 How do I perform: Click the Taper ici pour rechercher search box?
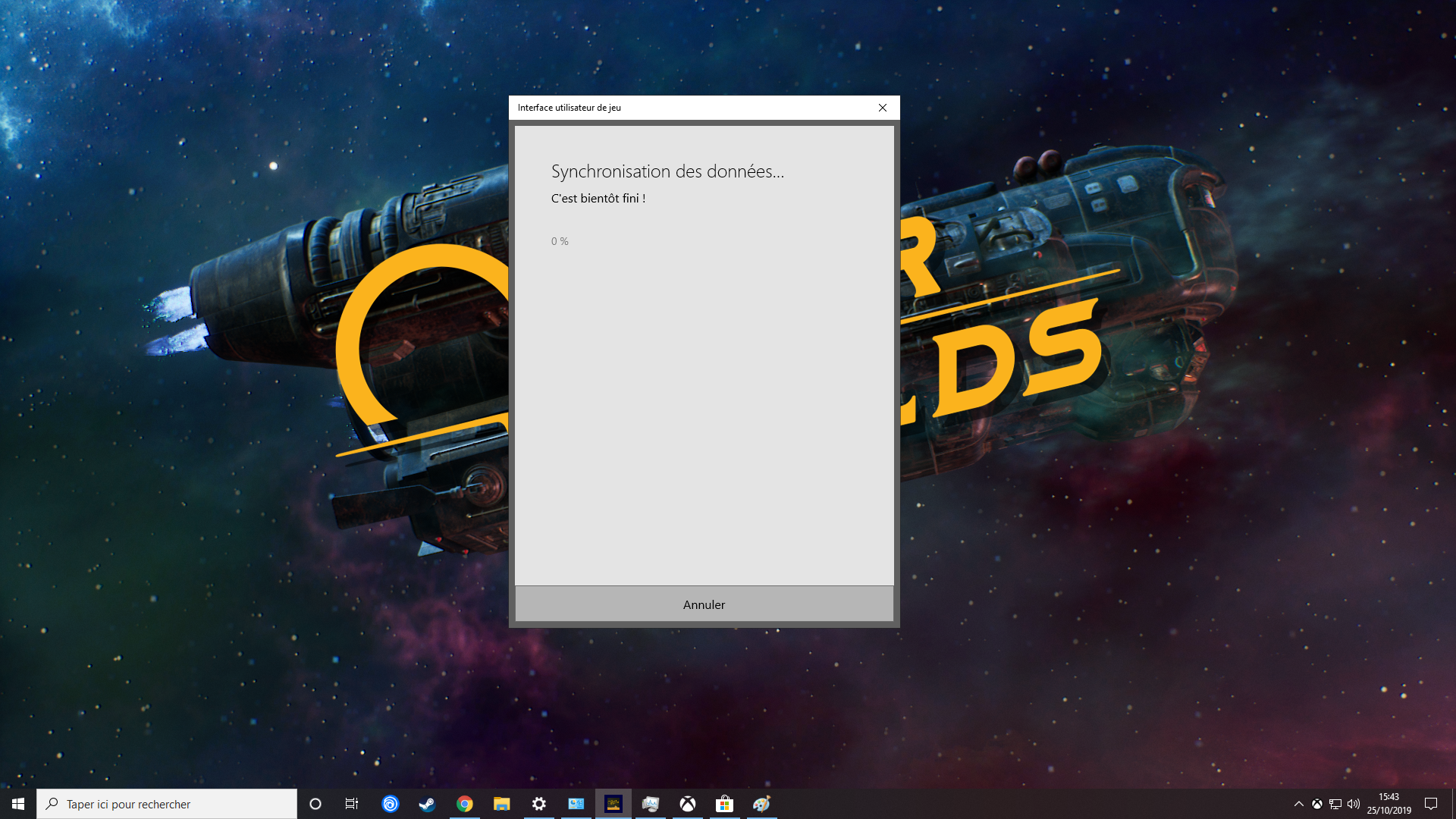point(167,804)
